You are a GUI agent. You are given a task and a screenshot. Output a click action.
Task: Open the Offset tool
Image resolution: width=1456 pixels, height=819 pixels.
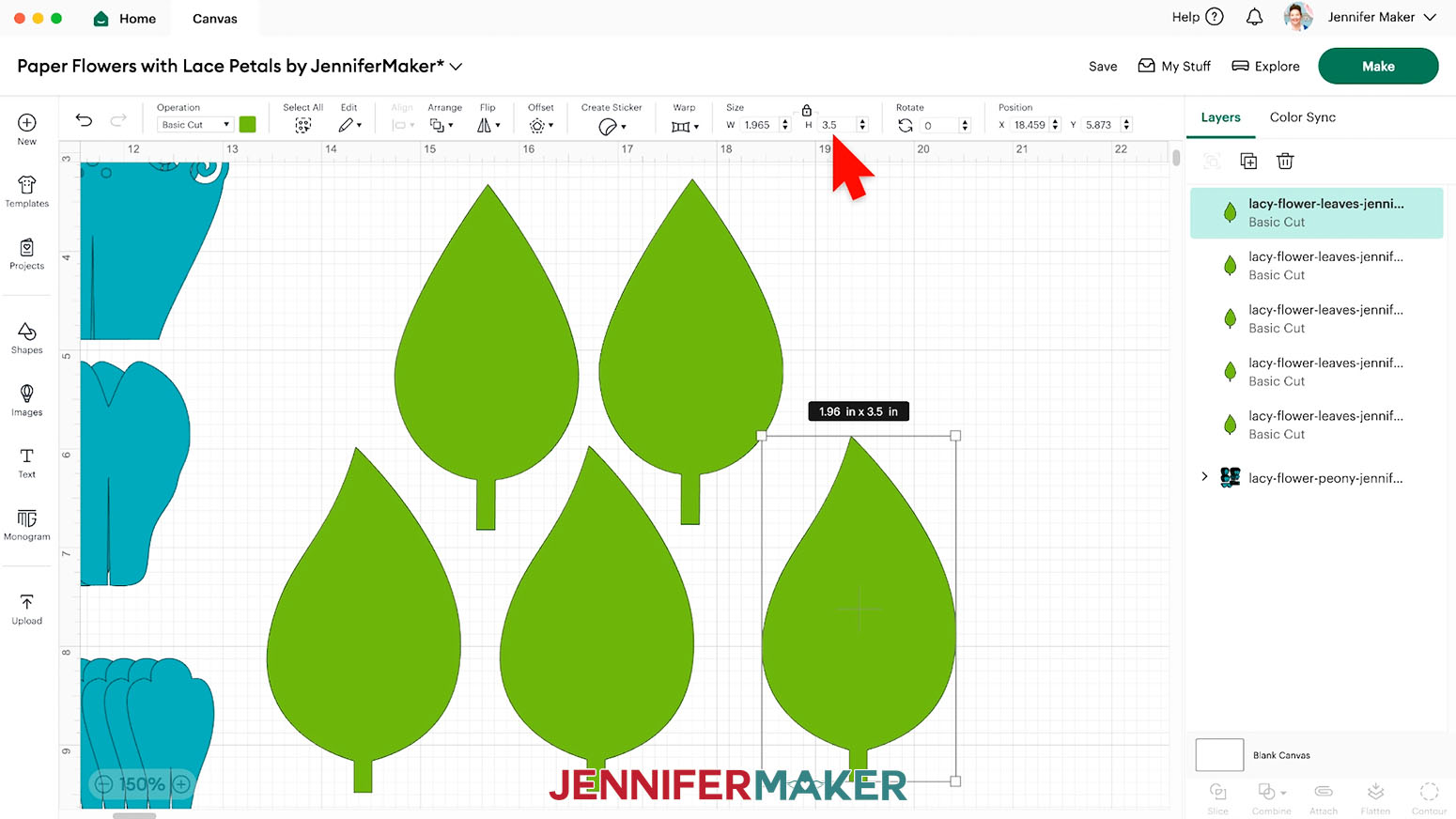[540, 125]
